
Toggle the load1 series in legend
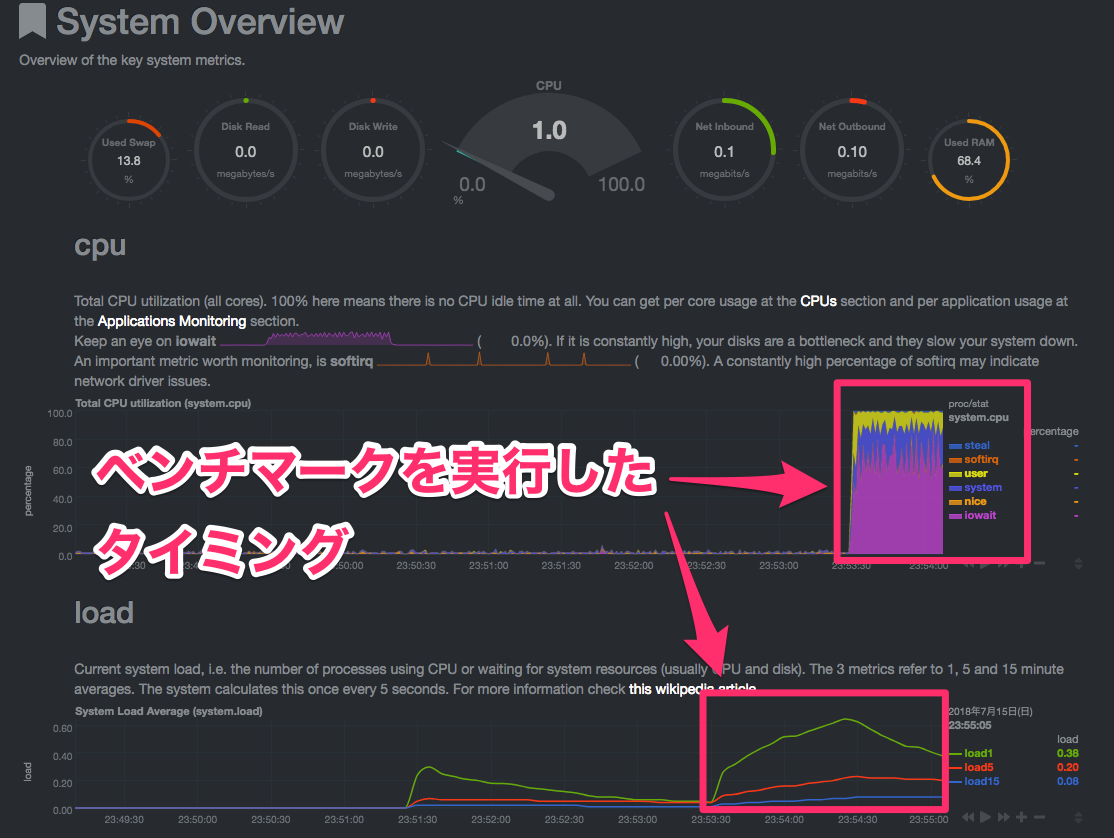point(977,754)
